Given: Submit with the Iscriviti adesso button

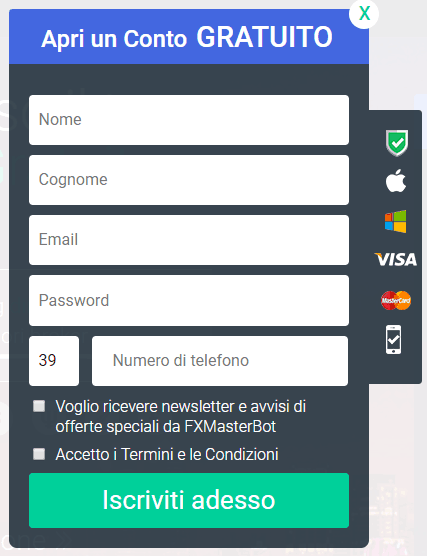Looking at the screenshot, I should tap(189, 500).
